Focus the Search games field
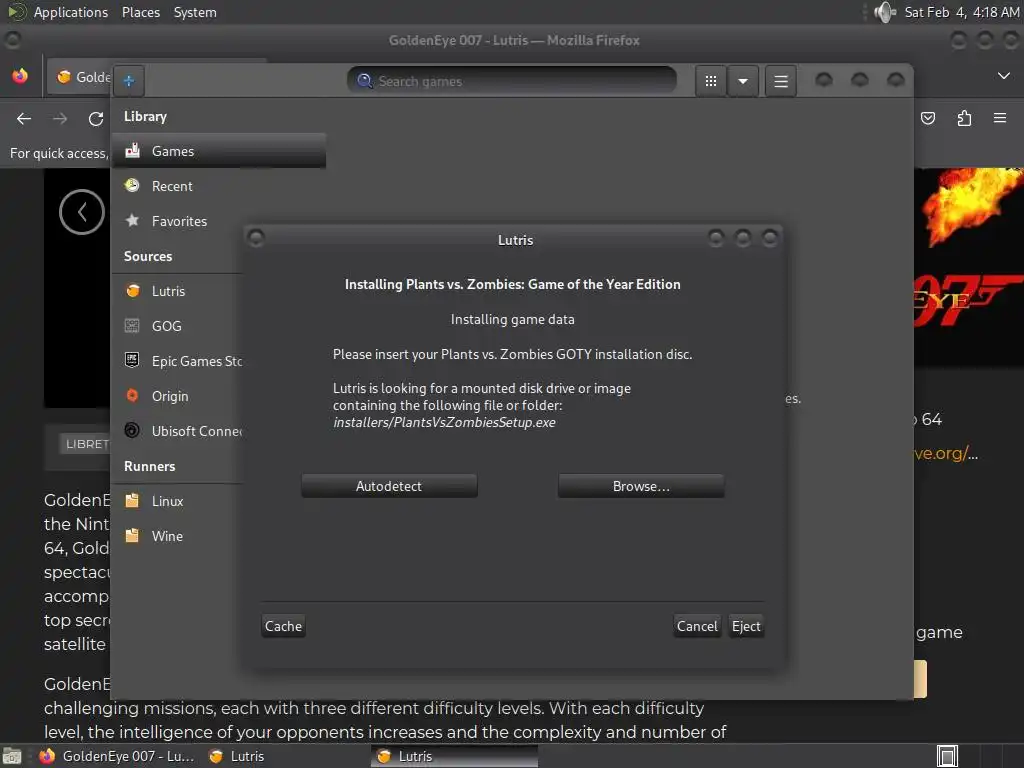This screenshot has height=768, width=1024. tap(511, 81)
